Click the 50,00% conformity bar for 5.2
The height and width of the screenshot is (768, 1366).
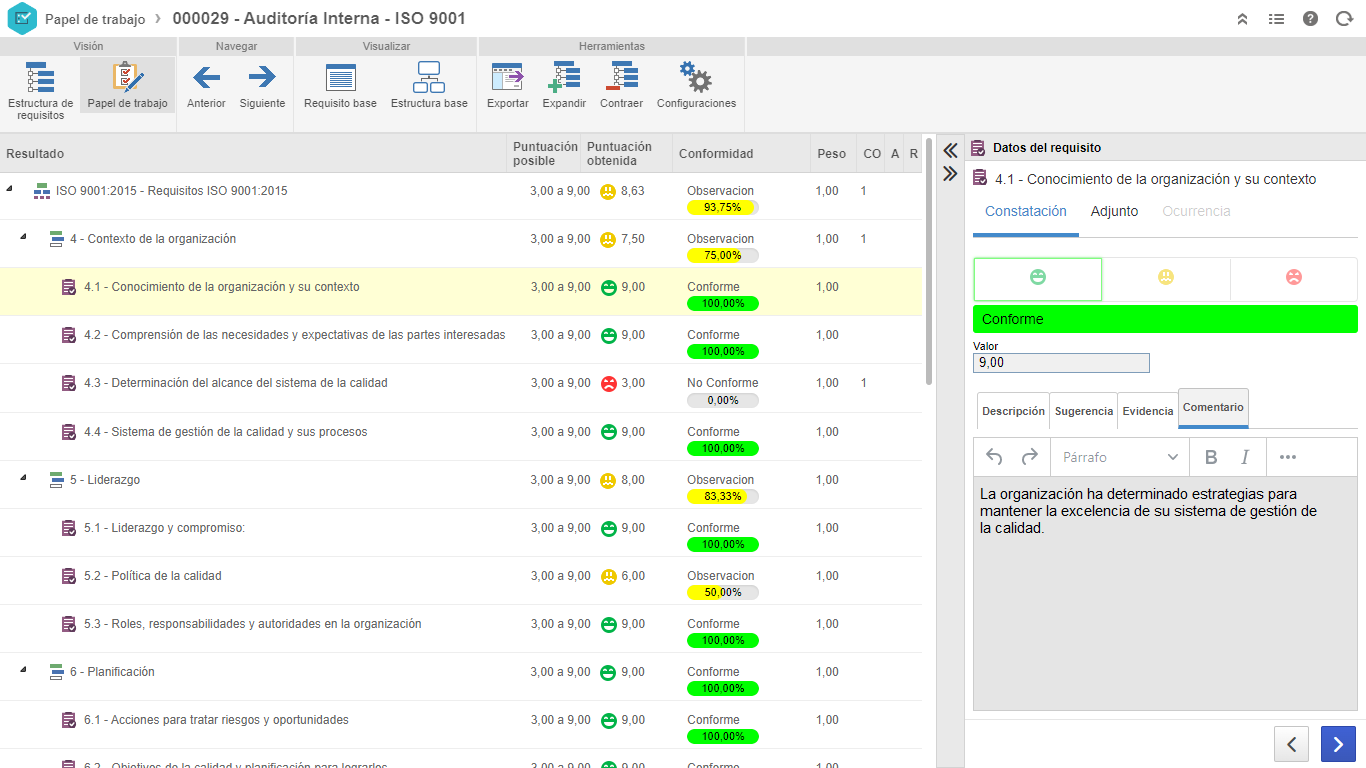tap(722, 593)
